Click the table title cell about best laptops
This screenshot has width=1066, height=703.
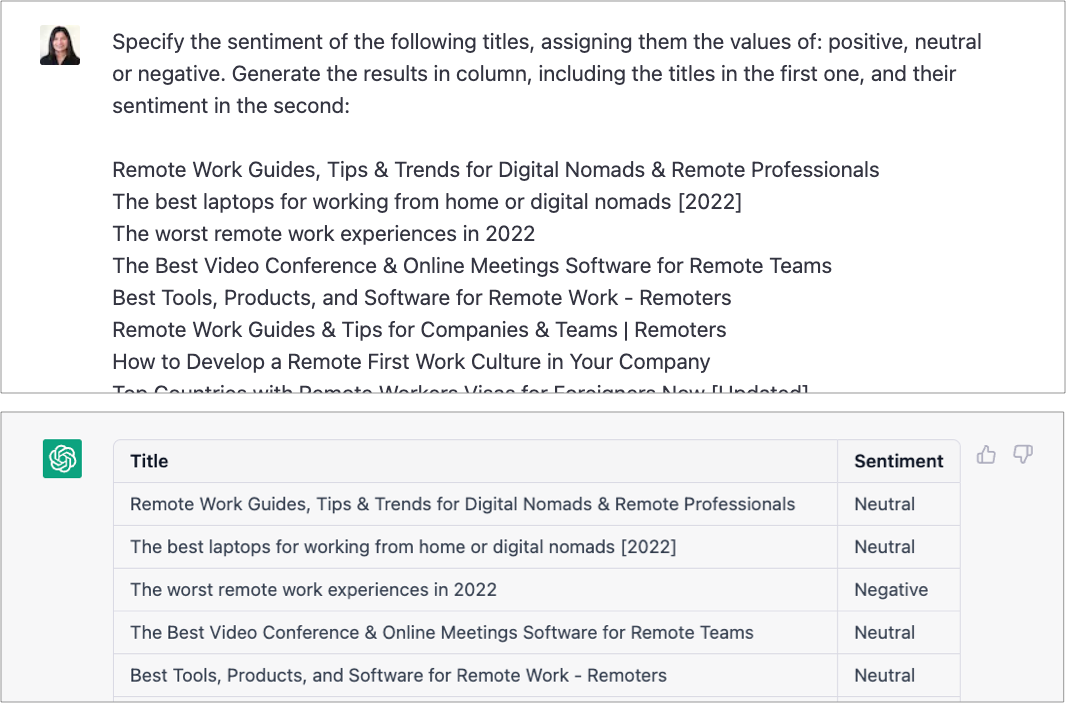(403, 547)
